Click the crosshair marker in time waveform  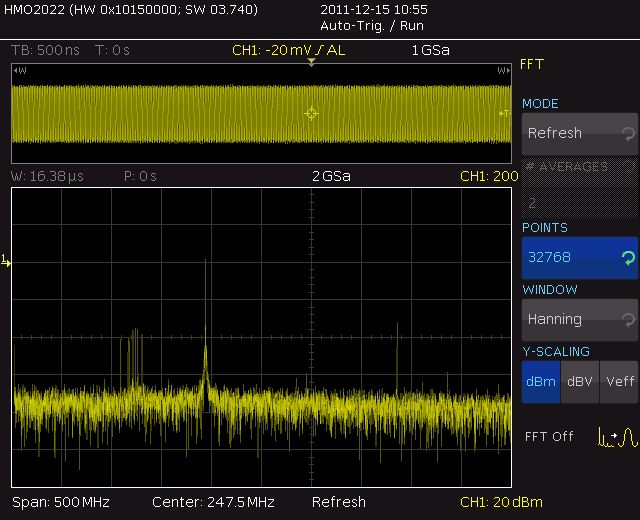coord(311,113)
